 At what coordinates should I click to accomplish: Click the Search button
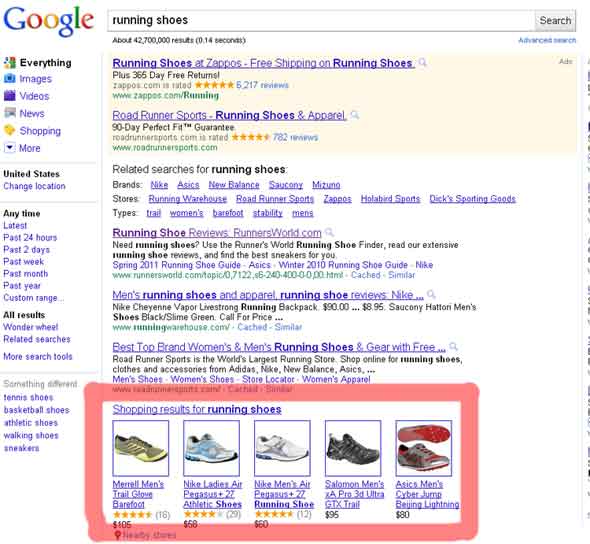pos(555,20)
